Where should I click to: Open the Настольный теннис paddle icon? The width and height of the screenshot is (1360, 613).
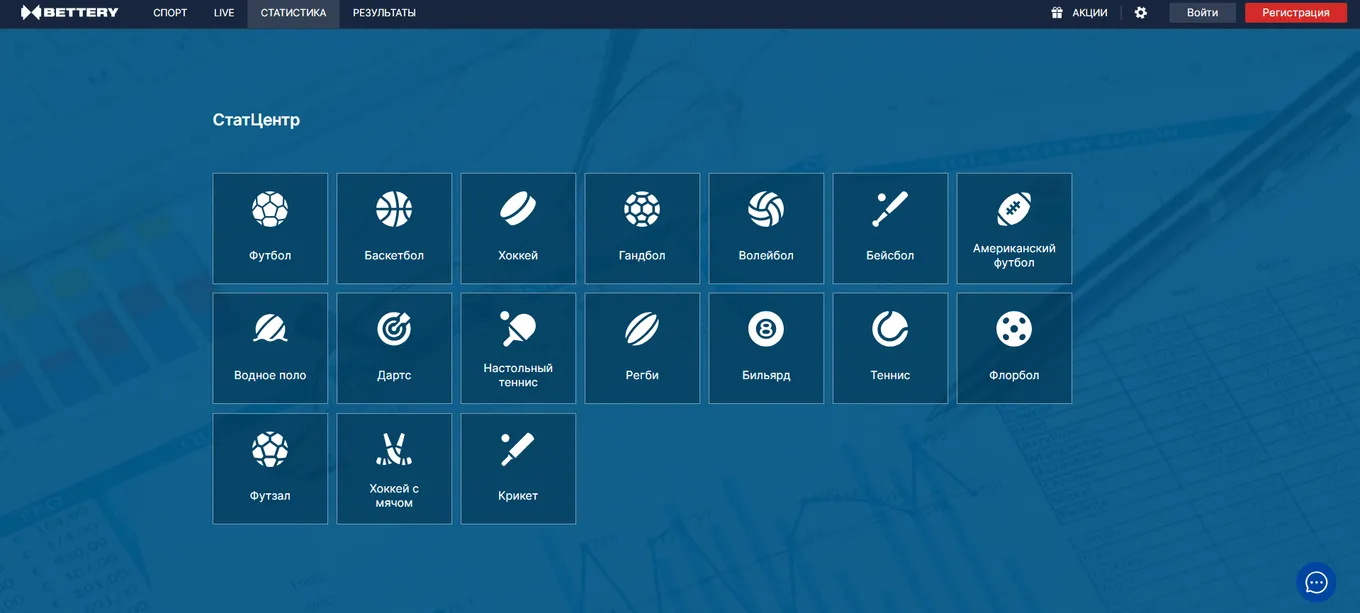point(518,329)
